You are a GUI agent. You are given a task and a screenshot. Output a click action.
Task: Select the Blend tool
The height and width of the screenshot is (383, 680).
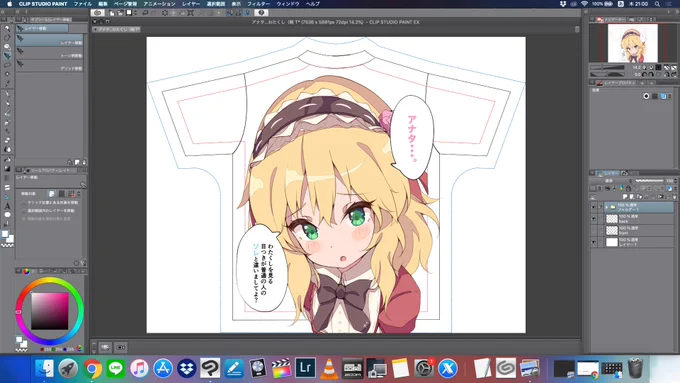[7, 149]
